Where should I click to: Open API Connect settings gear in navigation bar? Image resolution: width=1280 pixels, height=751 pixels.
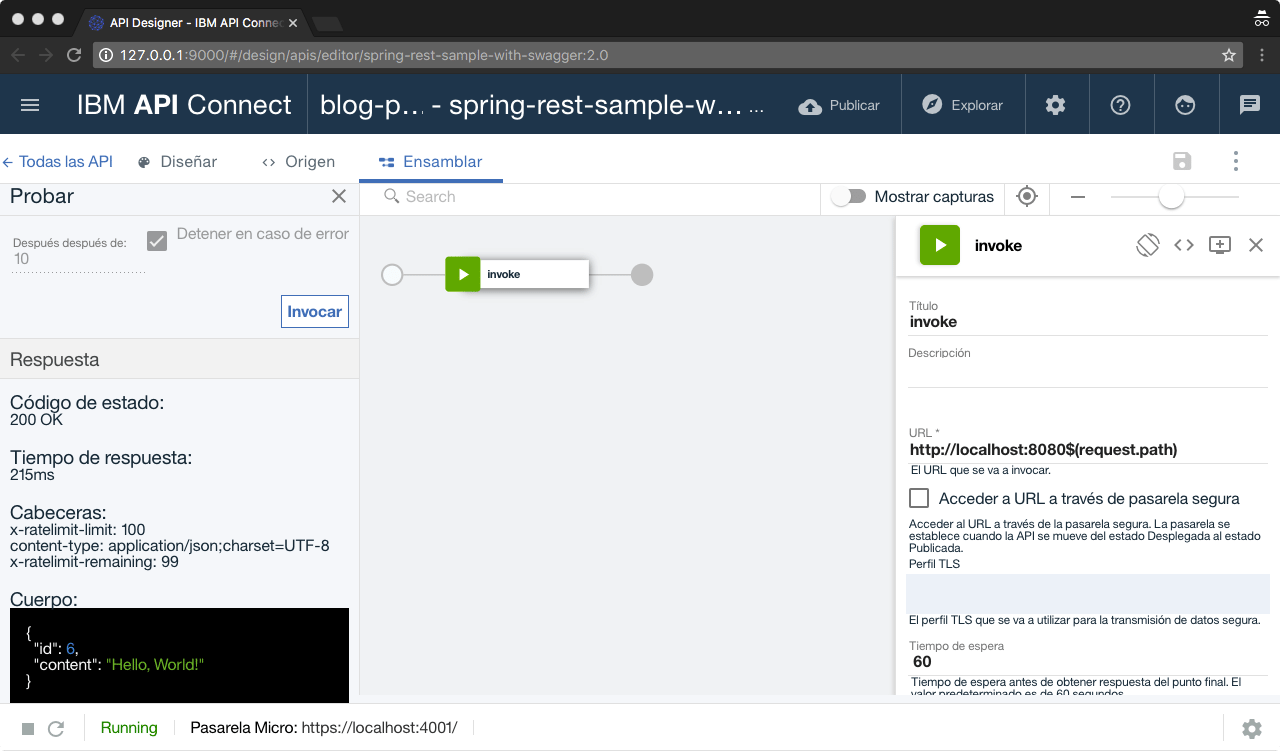(1056, 104)
